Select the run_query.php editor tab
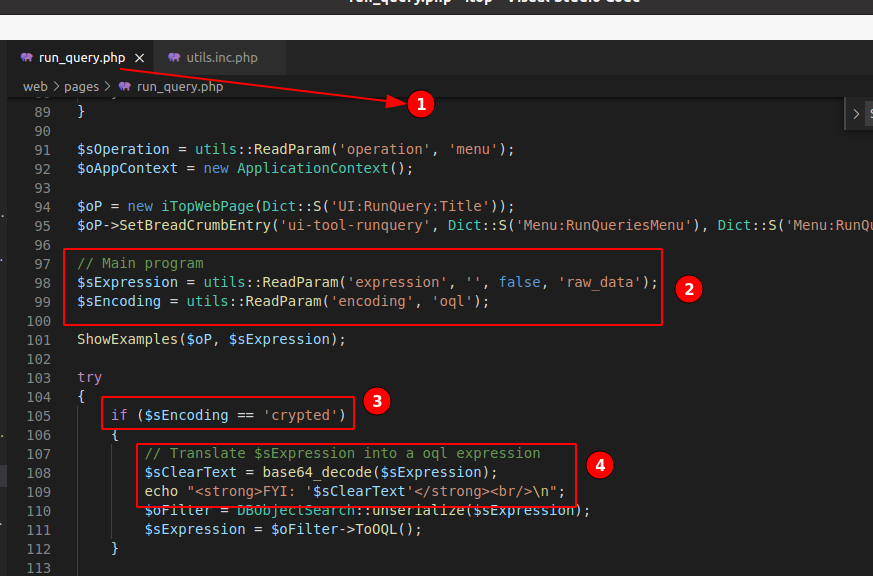Image resolution: width=873 pixels, height=576 pixels. click(80, 57)
